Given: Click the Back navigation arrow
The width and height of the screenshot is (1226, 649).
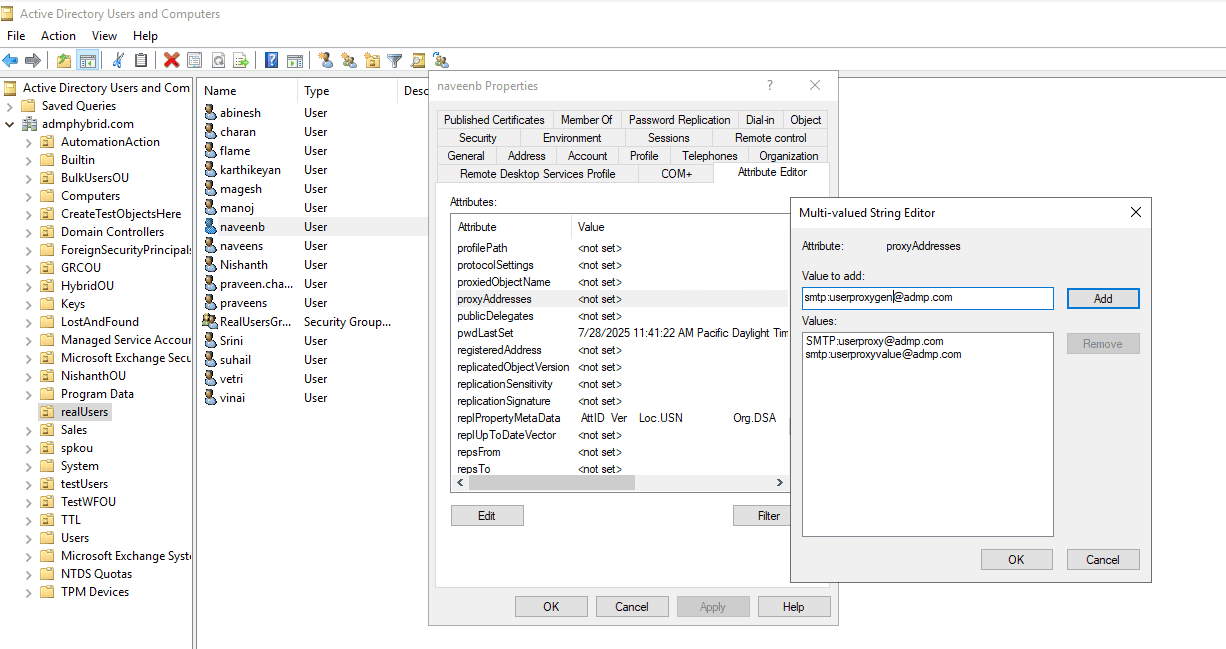Looking at the screenshot, I should [x=11, y=60].
